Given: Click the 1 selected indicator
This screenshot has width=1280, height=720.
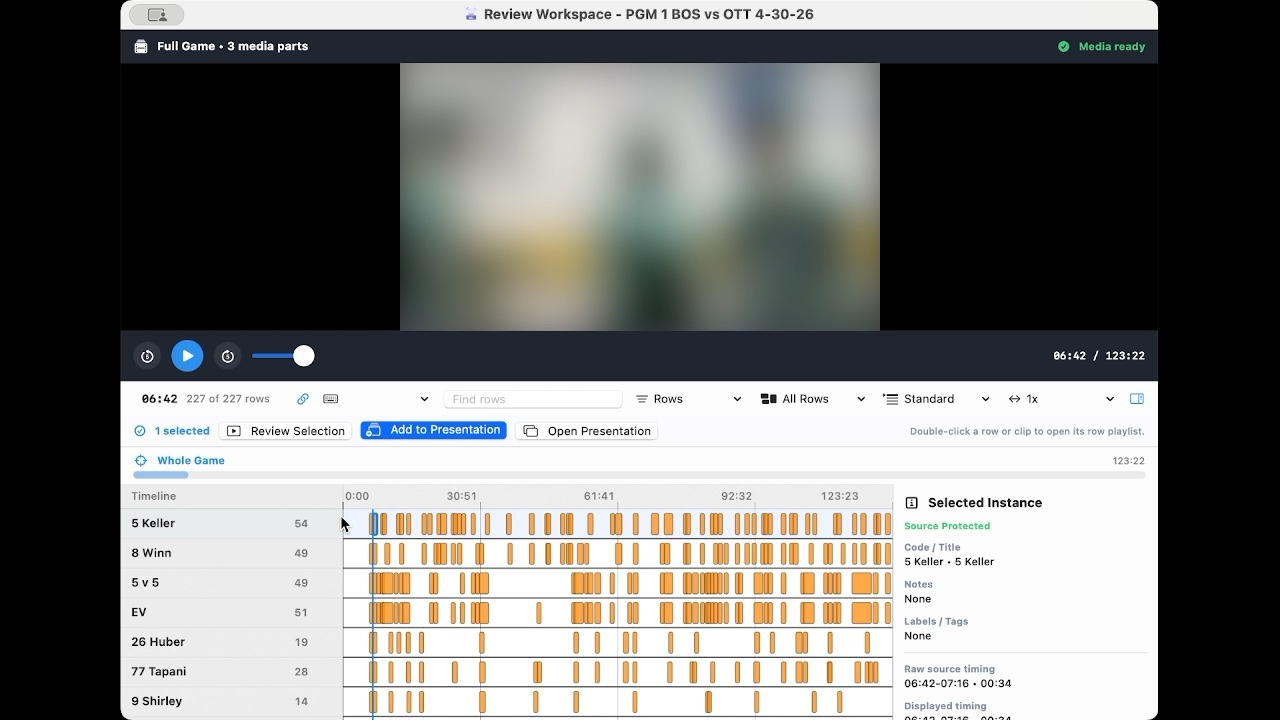Looking at the screenshot, I should click(172, 431).
